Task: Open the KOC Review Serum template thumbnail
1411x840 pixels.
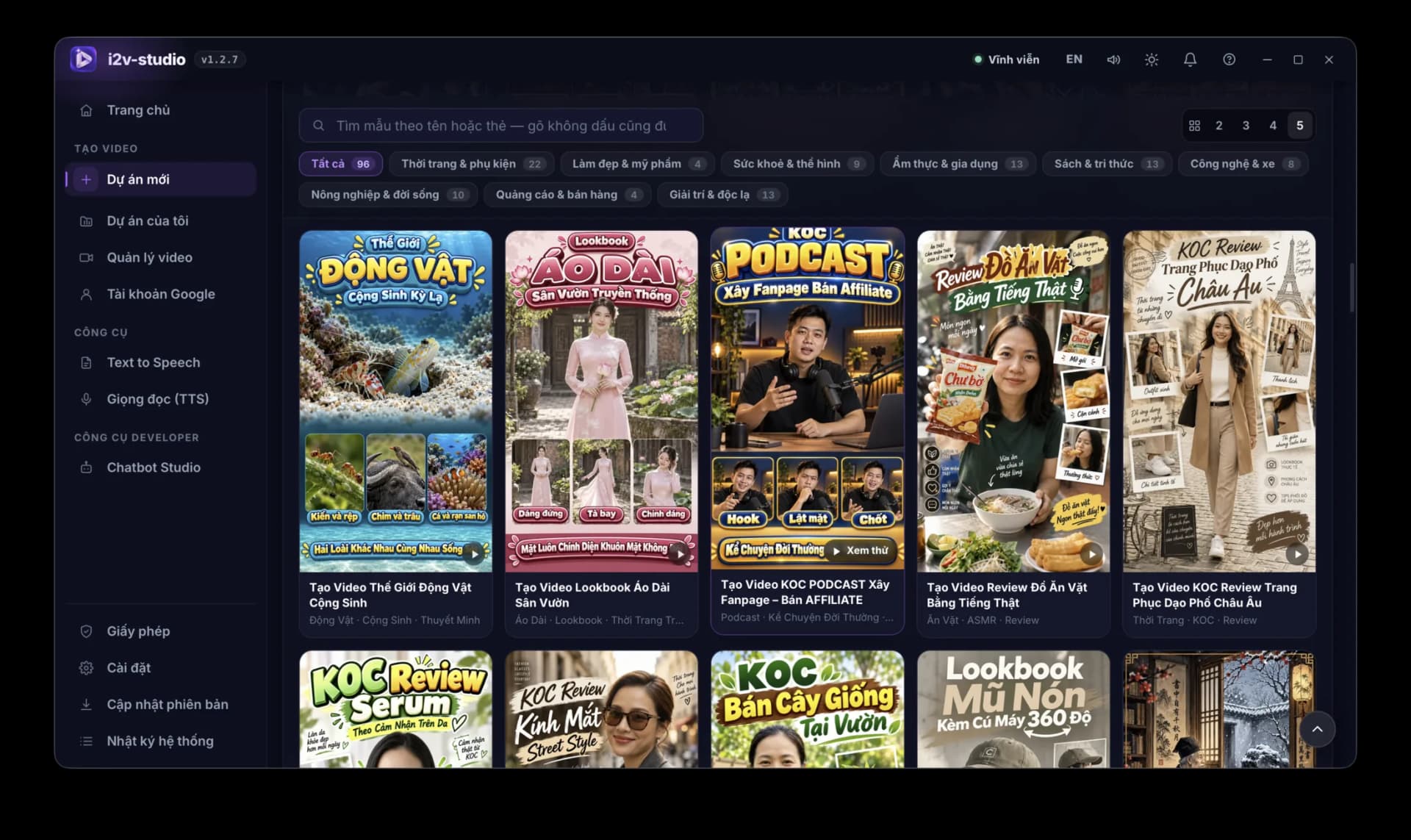Action: coord(395,709)
